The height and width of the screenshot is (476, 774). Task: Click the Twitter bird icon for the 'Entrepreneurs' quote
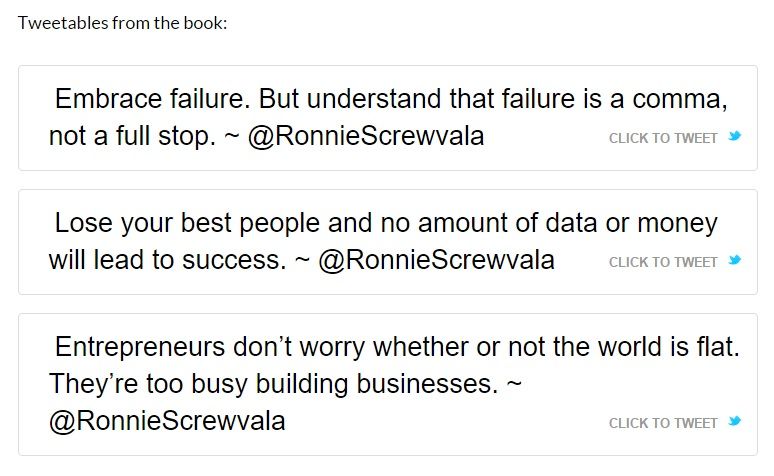click(735, 421)
